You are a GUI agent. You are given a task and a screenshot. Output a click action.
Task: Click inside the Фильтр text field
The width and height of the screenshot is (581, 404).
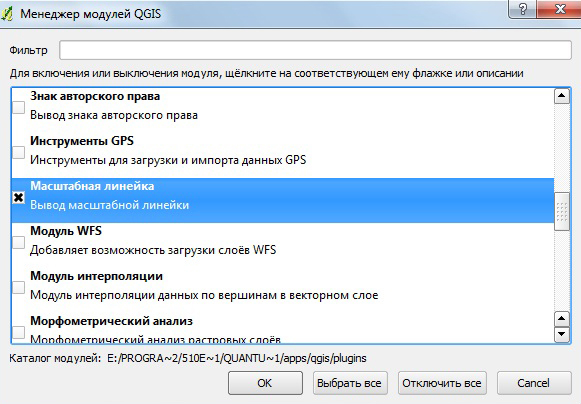315,50
